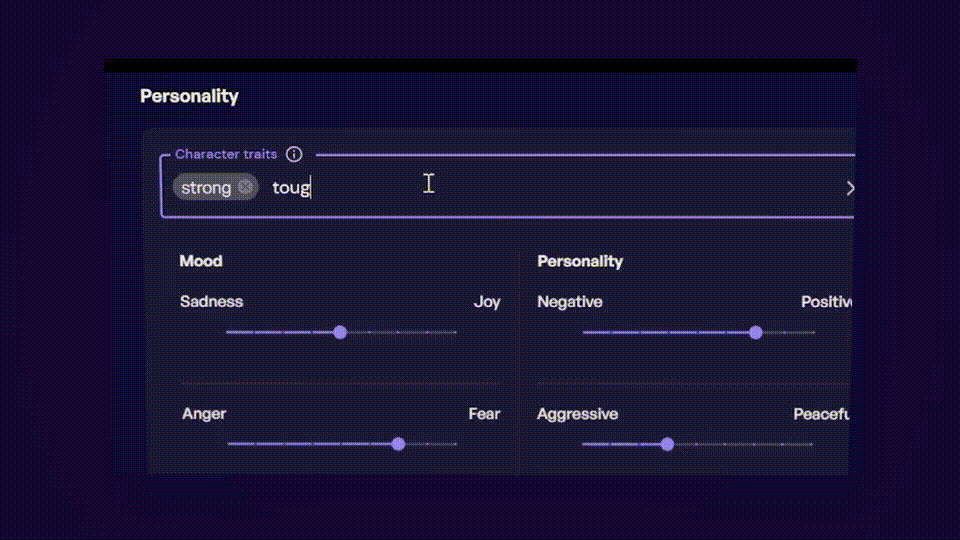Set Personality slider to far Negative end
The height and width of the screenshot is (540, 960).
584,332
